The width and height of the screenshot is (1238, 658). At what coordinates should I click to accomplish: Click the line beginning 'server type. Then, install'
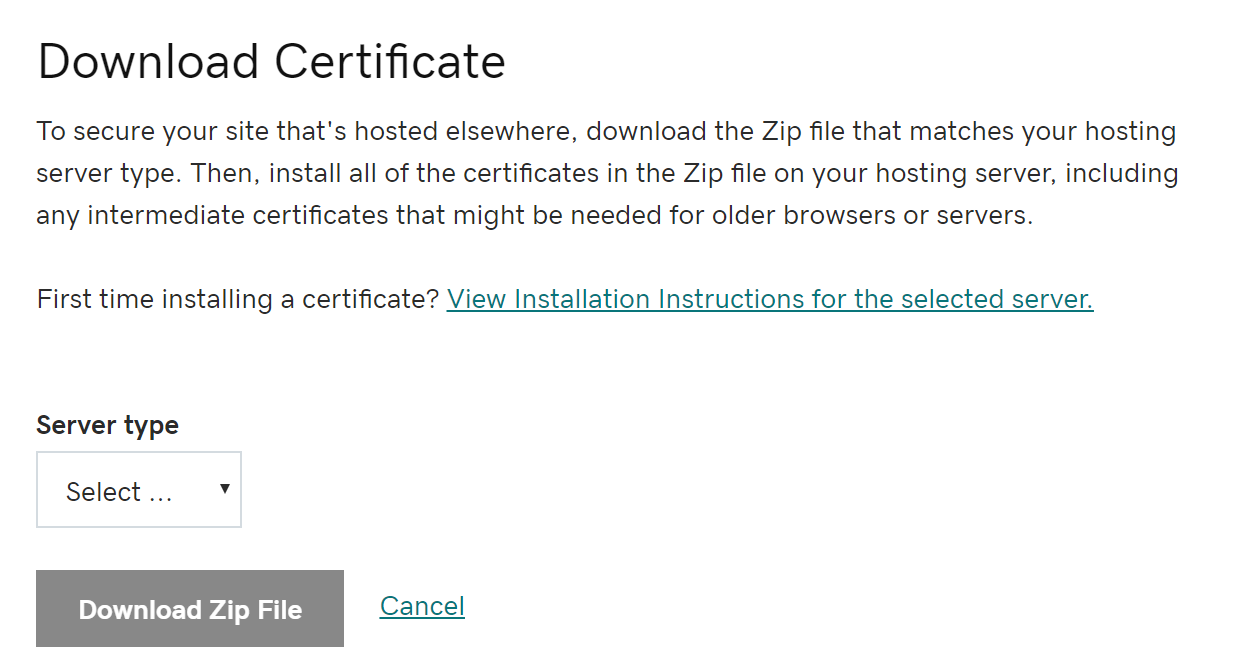(x=606, y=173)
